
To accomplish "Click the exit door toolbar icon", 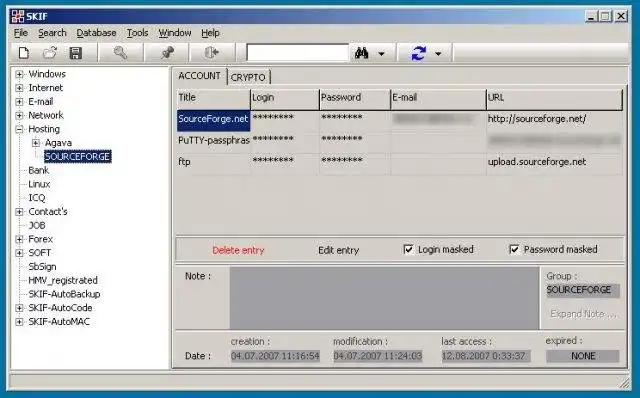I will pyautogui.click(x=211, y=53).
